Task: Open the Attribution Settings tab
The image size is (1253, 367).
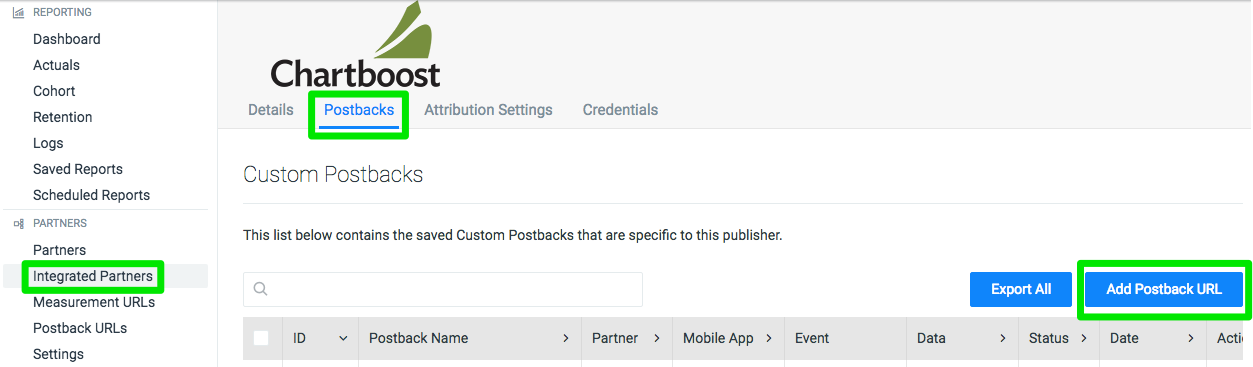Action: pos(488,110)
